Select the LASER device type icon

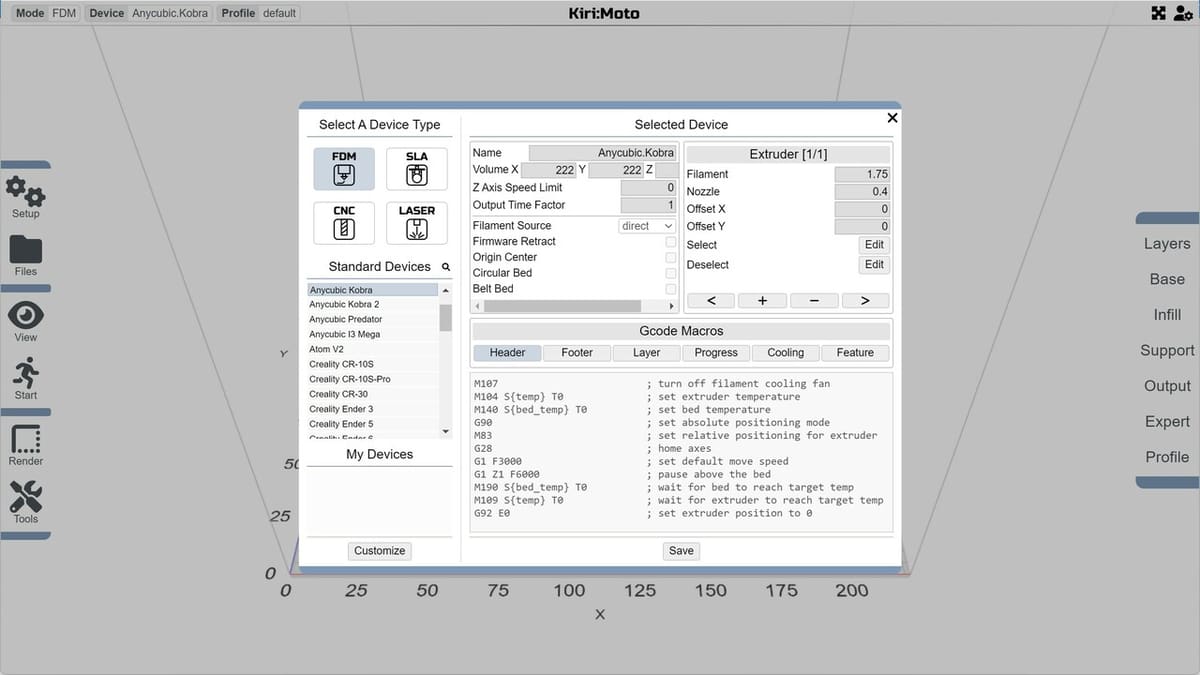(x=417, y=223)
